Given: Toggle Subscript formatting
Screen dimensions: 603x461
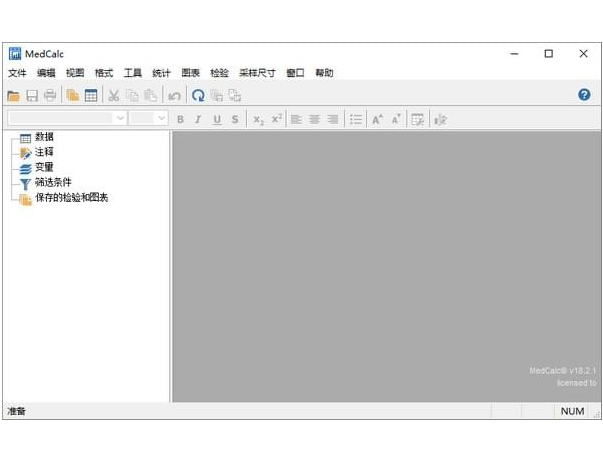Looking at the screenshot, I should (258, 120).
